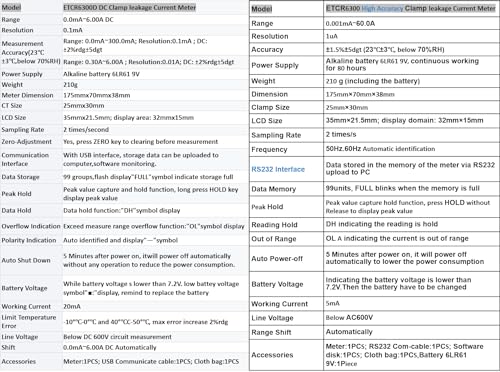
Task: Select the '5mA' working current value
Action: (x=333, y=303)
